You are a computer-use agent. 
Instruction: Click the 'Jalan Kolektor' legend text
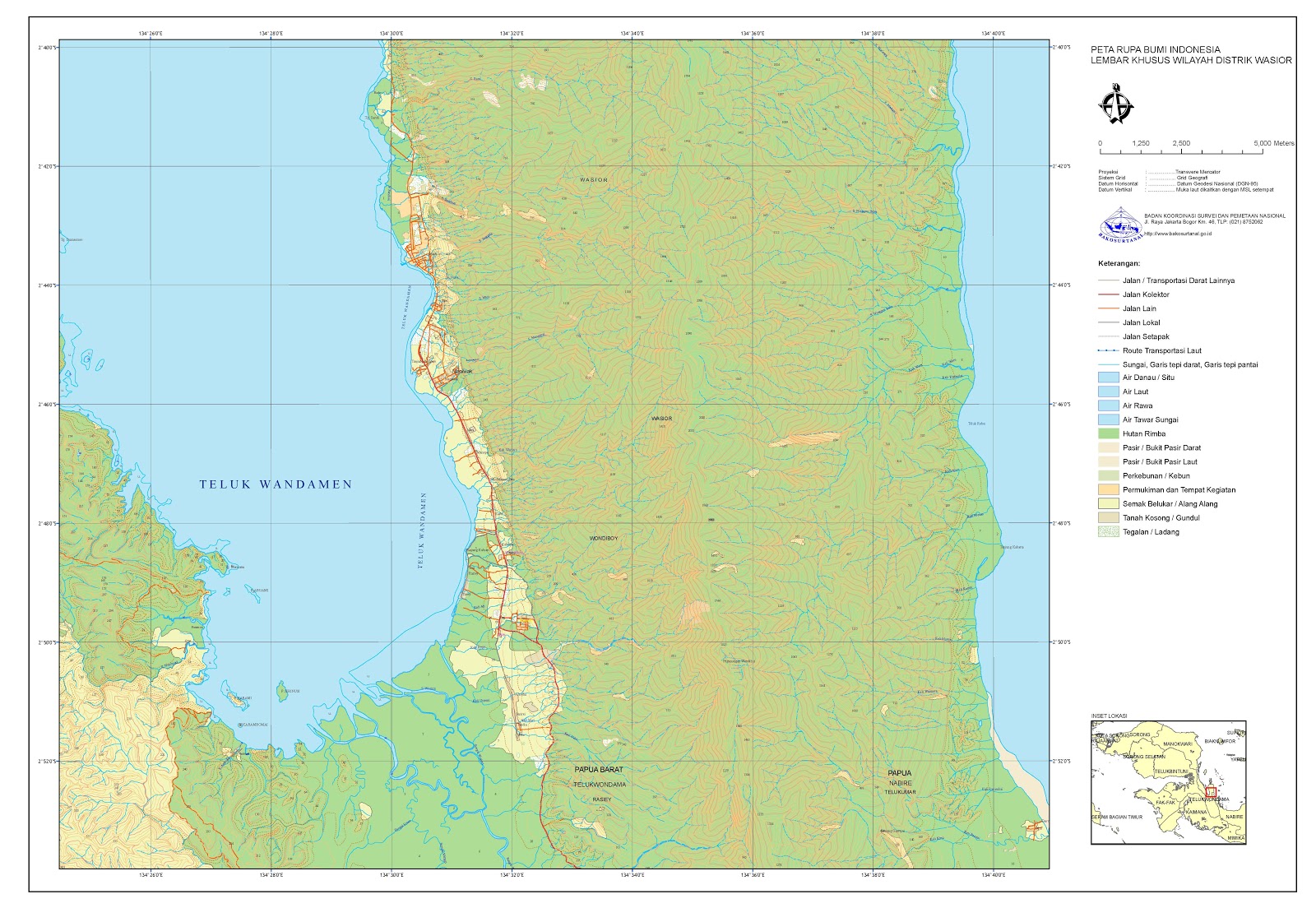click(1146, 294)
